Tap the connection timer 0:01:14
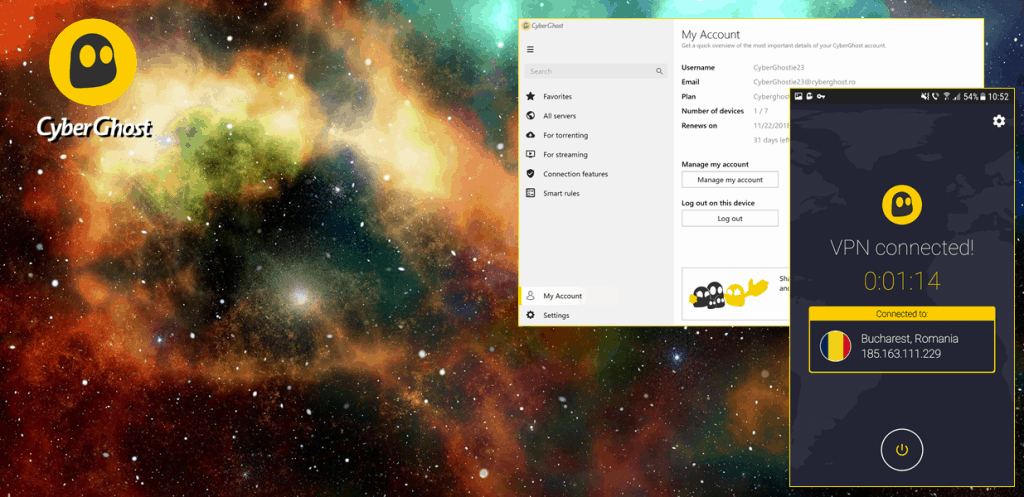 click(902, 281)
